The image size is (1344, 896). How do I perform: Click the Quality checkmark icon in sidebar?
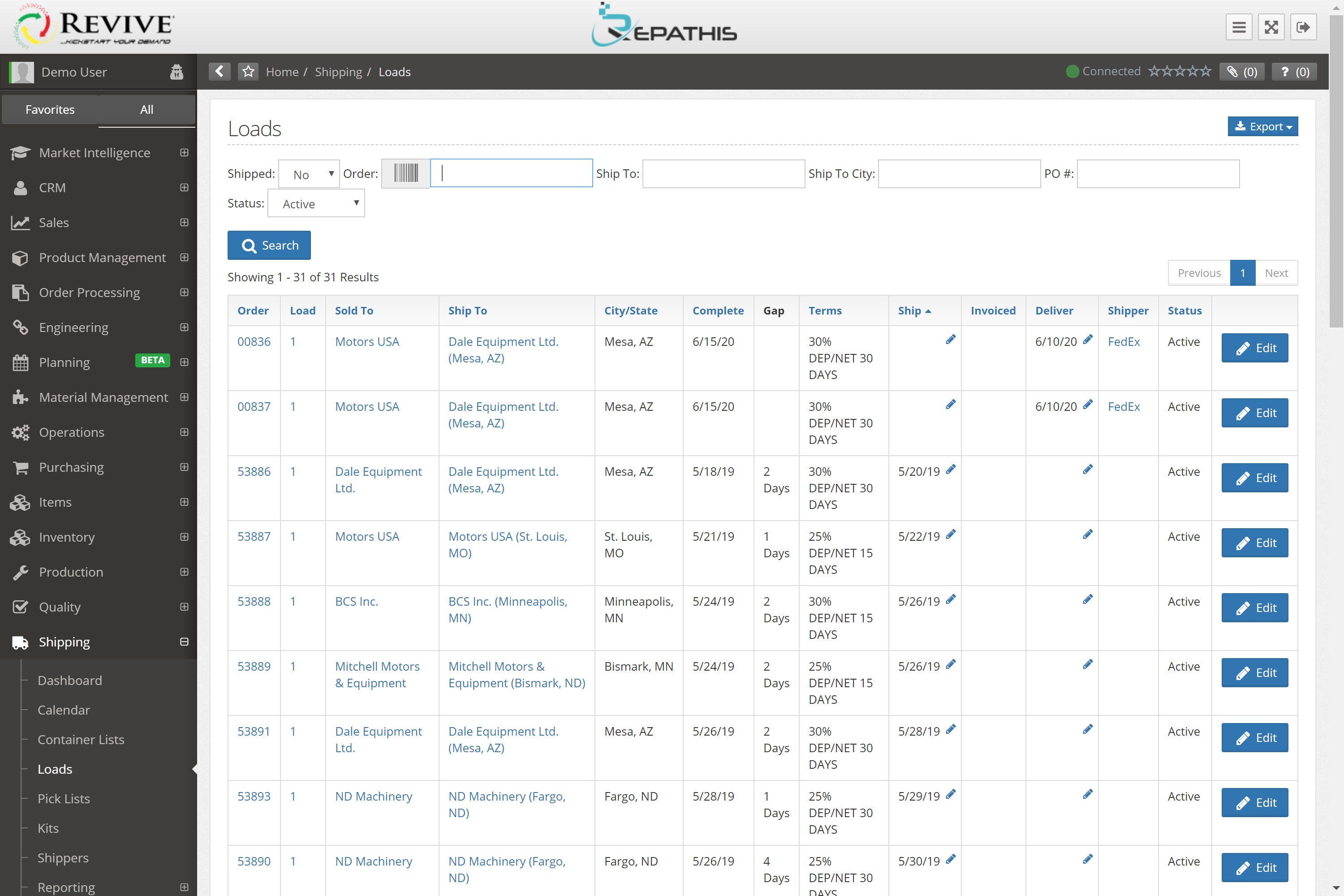[20, 607]
